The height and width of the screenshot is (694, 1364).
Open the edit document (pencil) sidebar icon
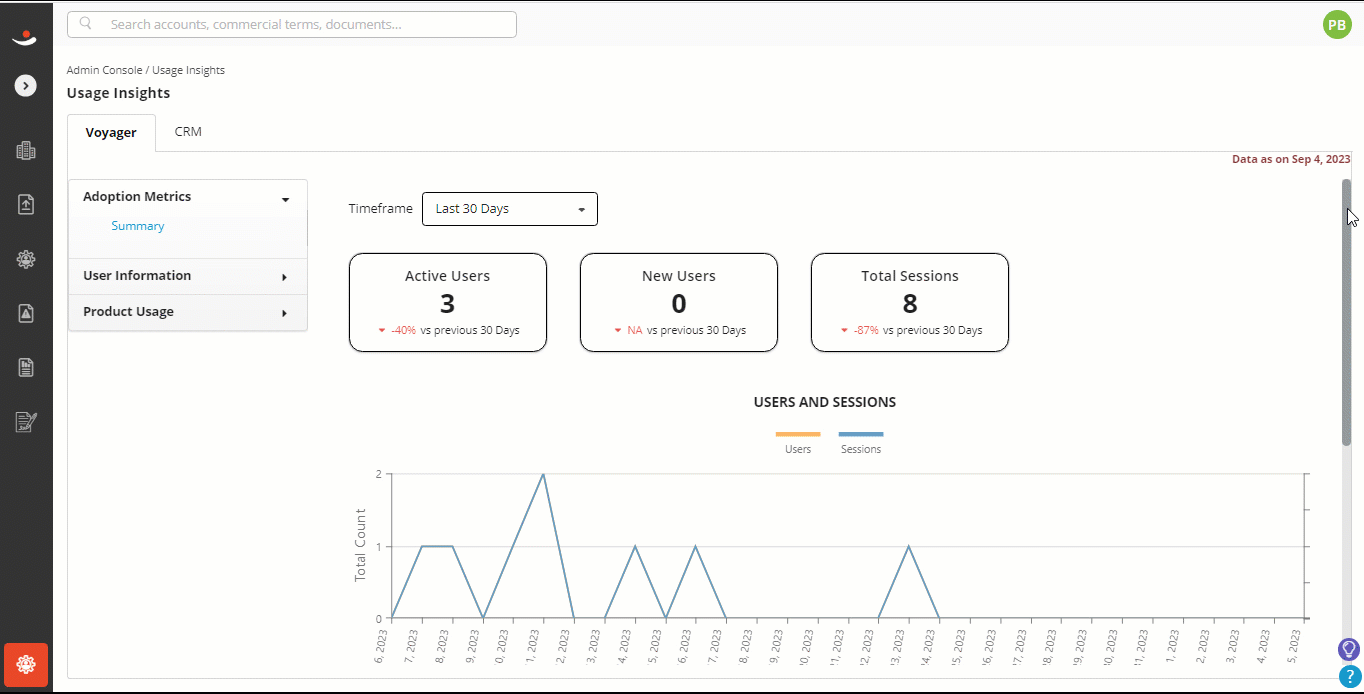coord(26,421)
